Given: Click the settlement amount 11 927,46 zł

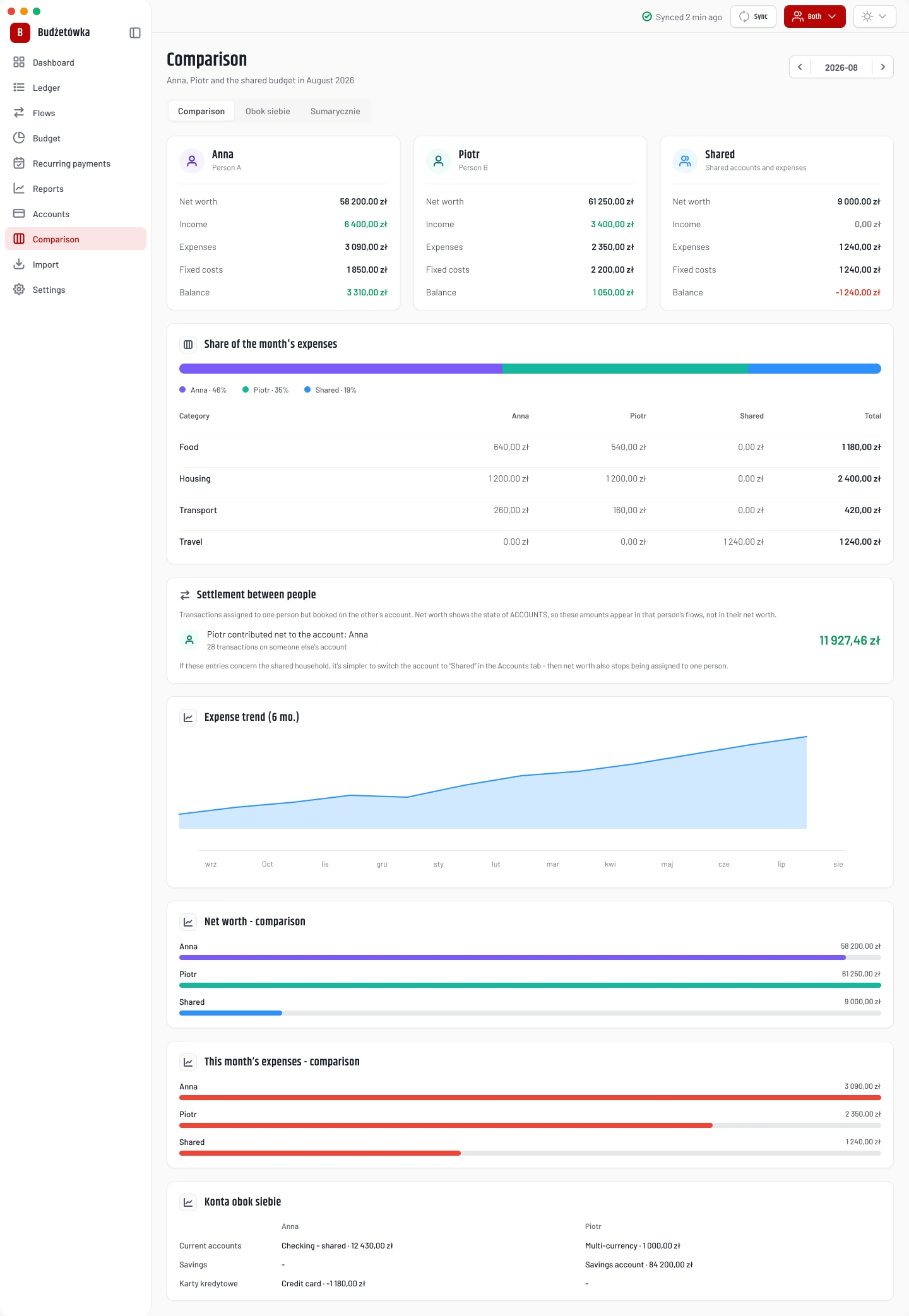Looking at the screenshot, I should click(850, 641).
